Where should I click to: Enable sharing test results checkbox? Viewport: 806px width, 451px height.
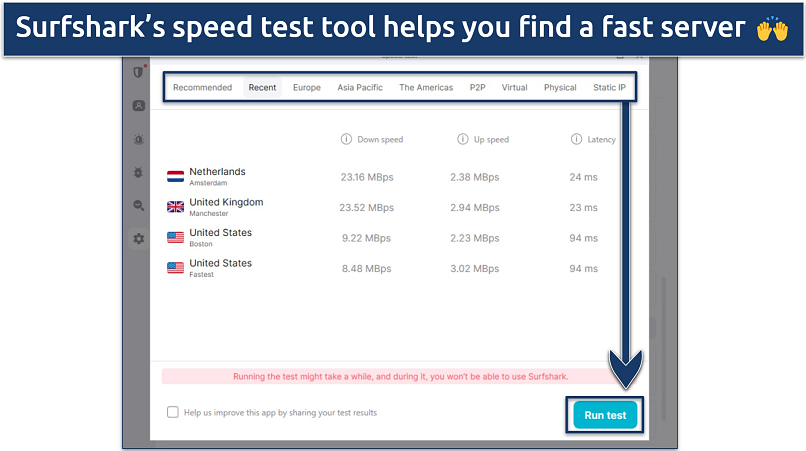pos(173,412)
